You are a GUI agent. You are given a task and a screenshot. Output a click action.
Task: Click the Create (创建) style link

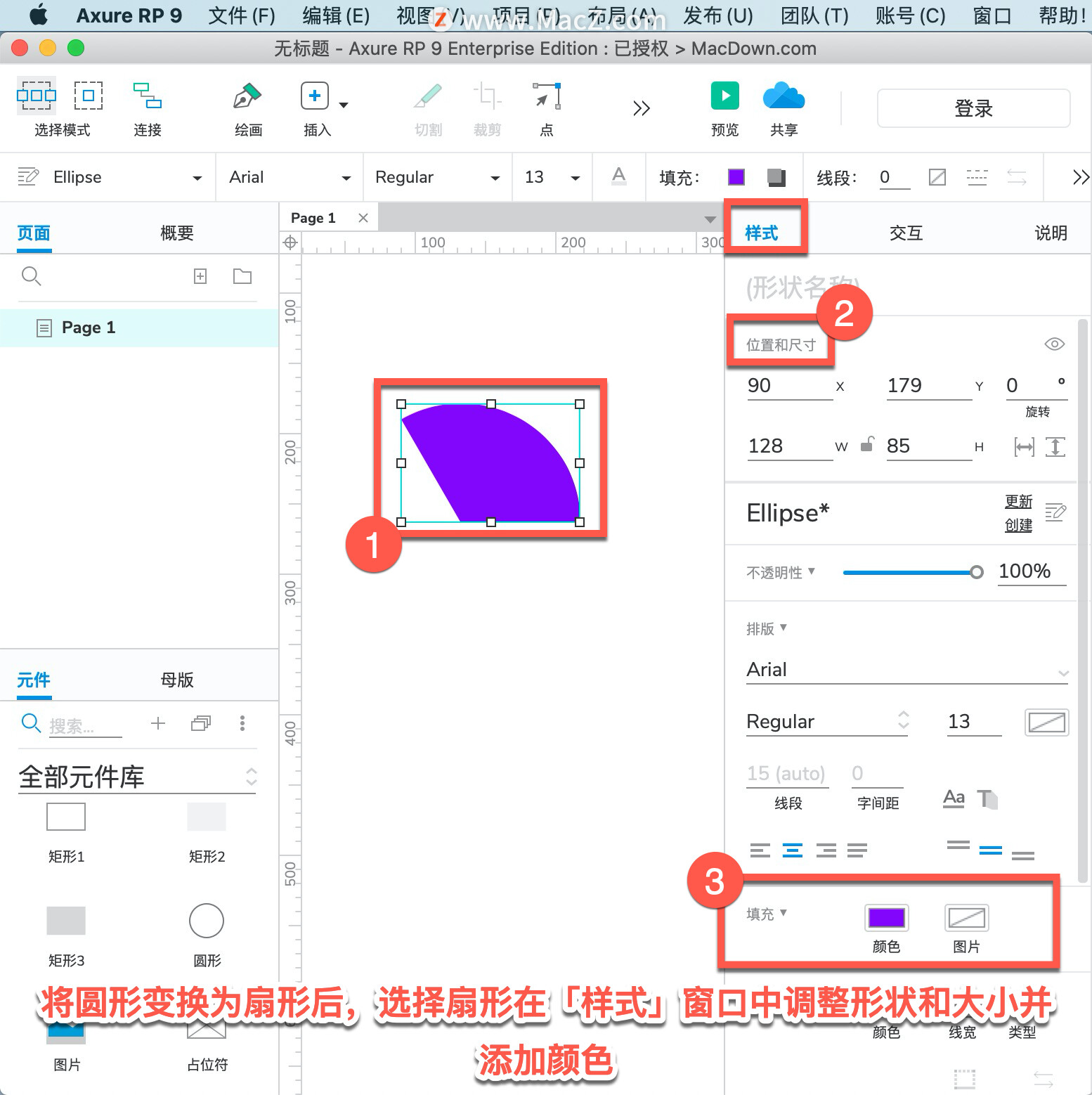coord(1018,526)
